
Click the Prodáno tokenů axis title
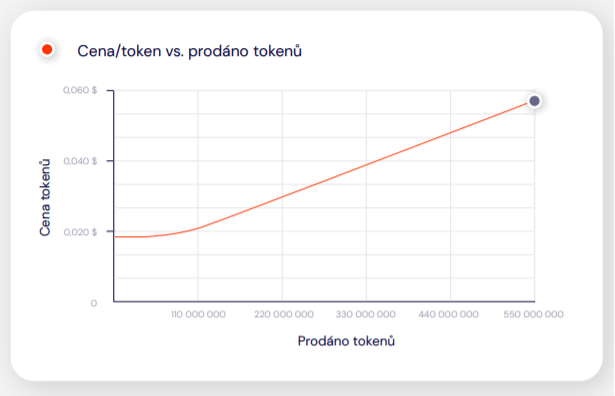coord(346,341)
